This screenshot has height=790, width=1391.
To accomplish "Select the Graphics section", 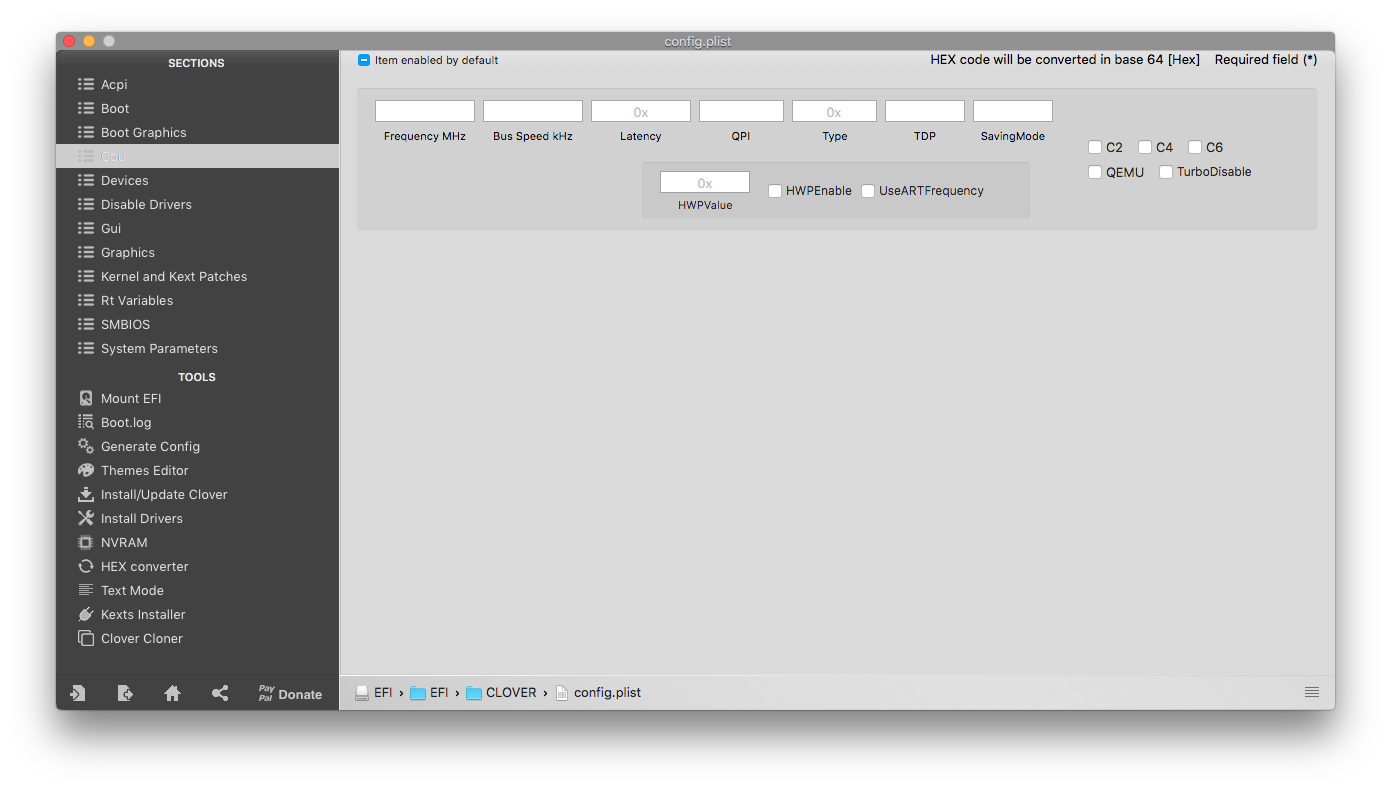I will pyautogui.click(x=197, y=252).
